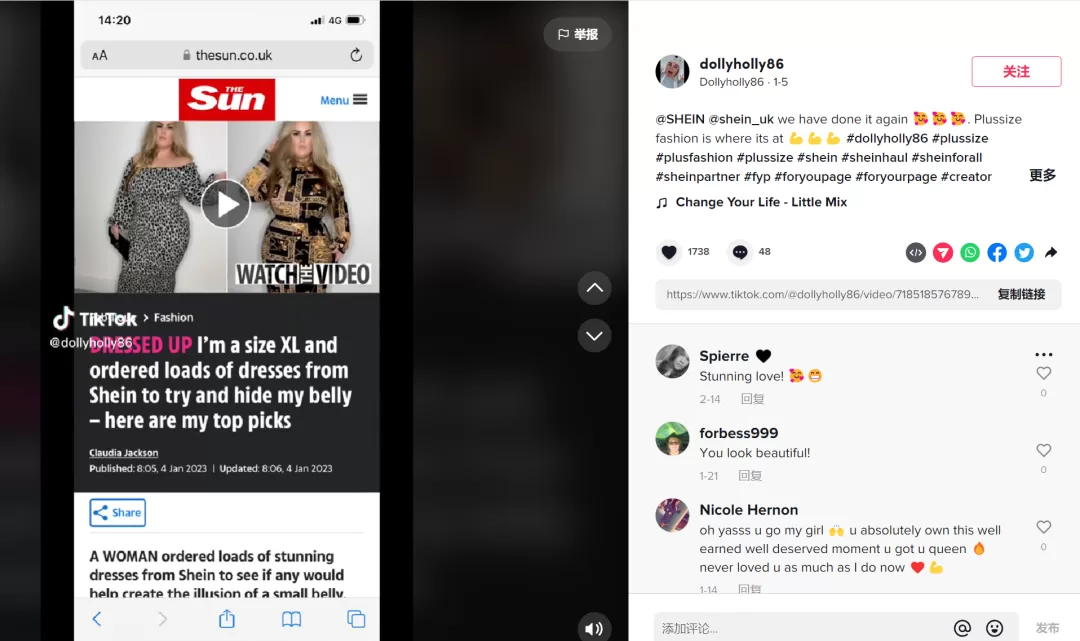The width and height of the screenshot is (1080, 641).
Task: Open Spierre comment three-dot menu
Action: [1043, 355]
